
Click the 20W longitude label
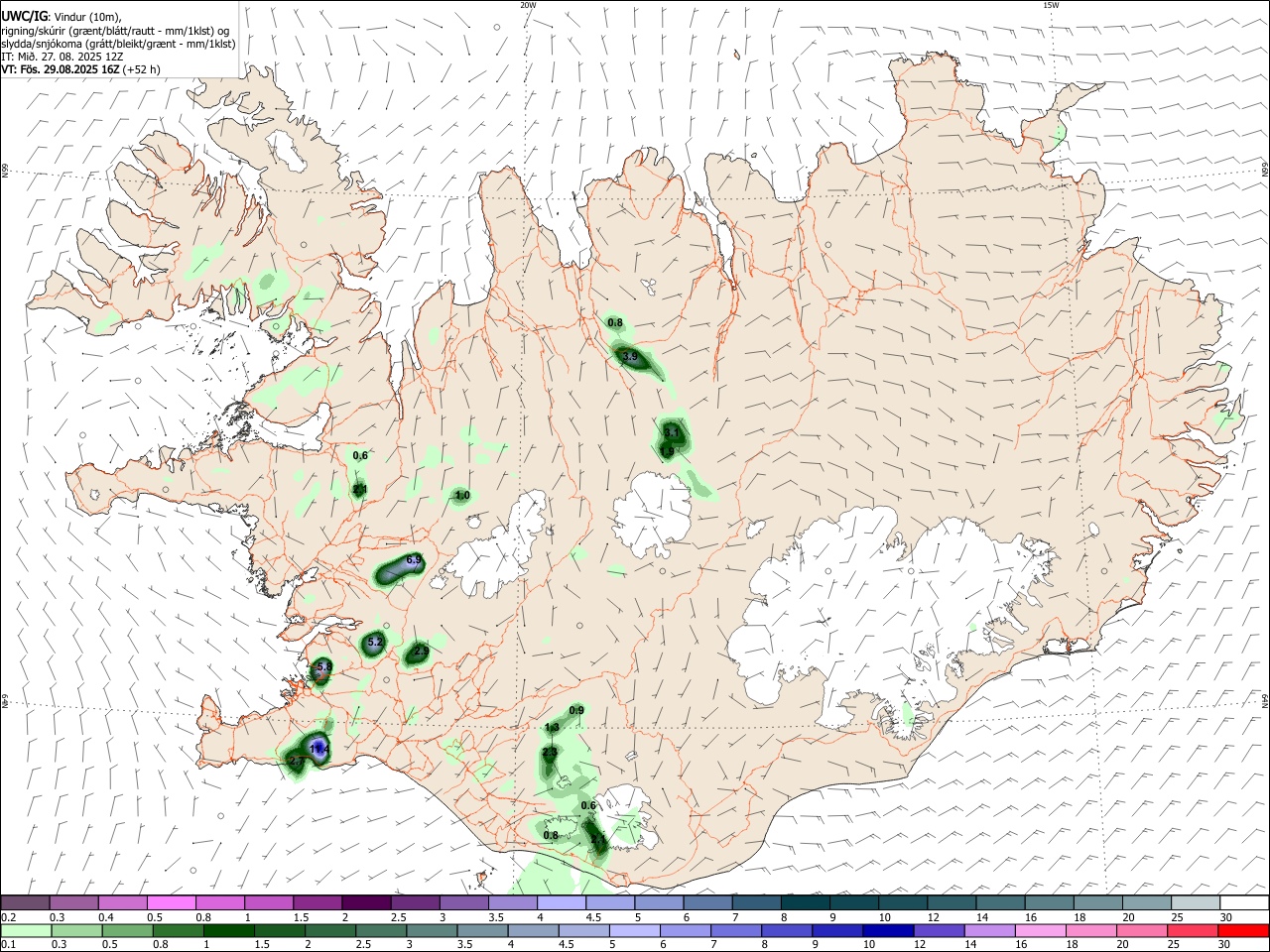click(x=528, y=5)
